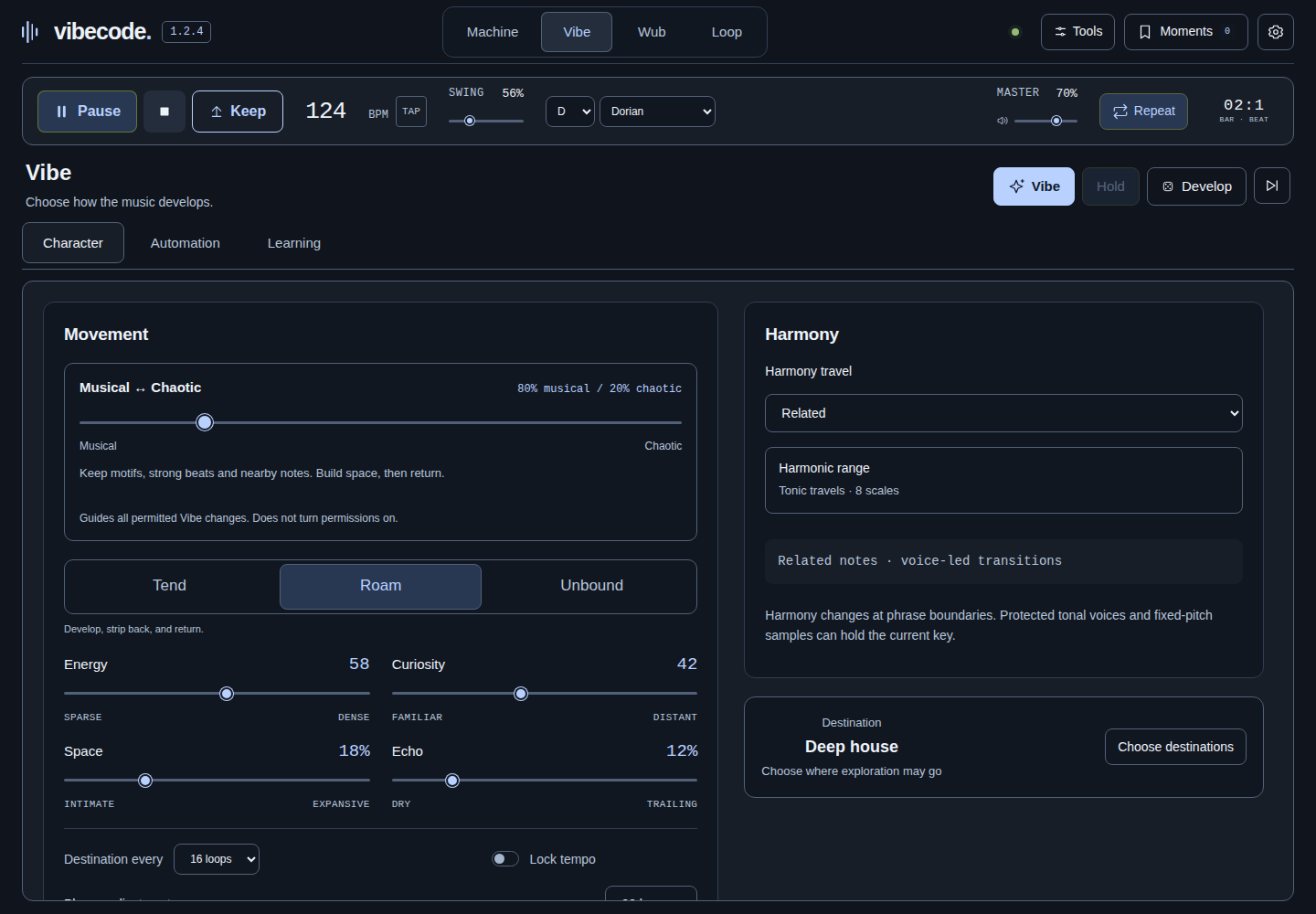1316x914 pixels.
Task: Click the Master 70% value
Action: (1067, 93)
